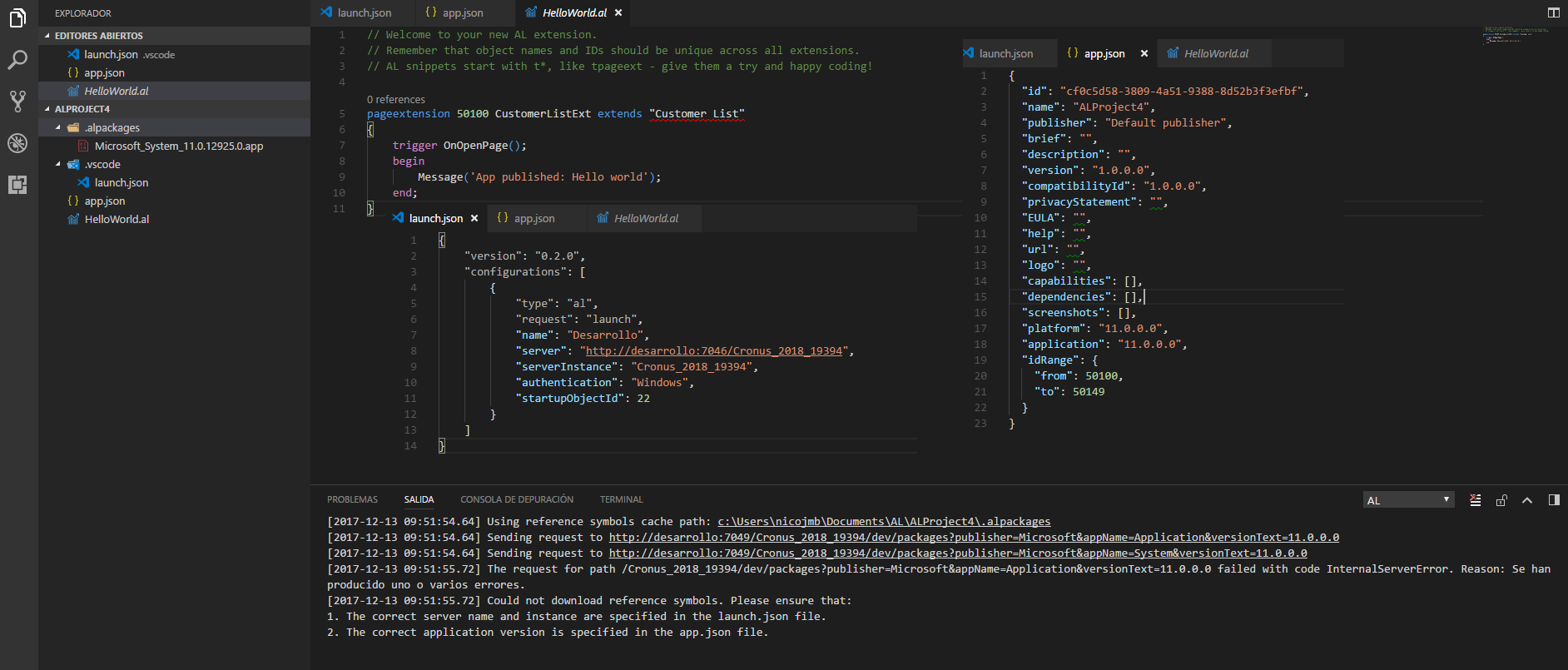Screen dimensions: 1568x670
Task: Click the "Desarrollo" name value in launch.json
Action: click(604, 335)
